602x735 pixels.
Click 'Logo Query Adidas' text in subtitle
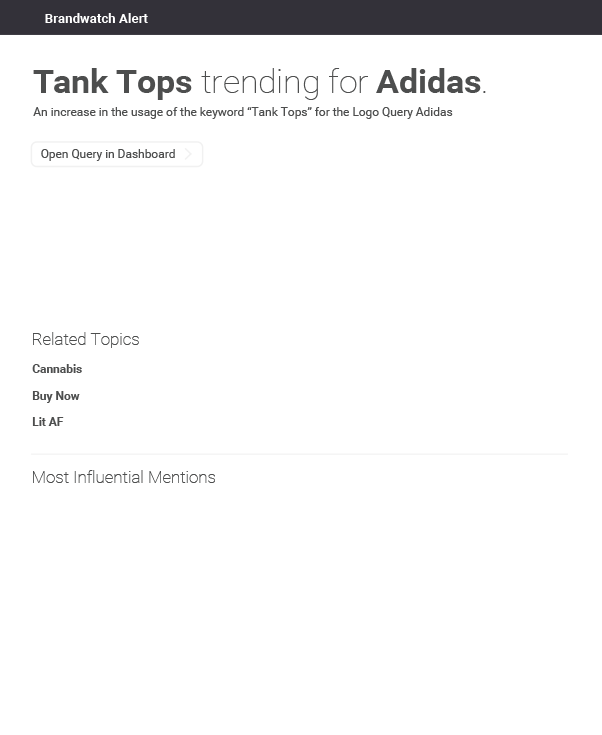tap(402, 112)
